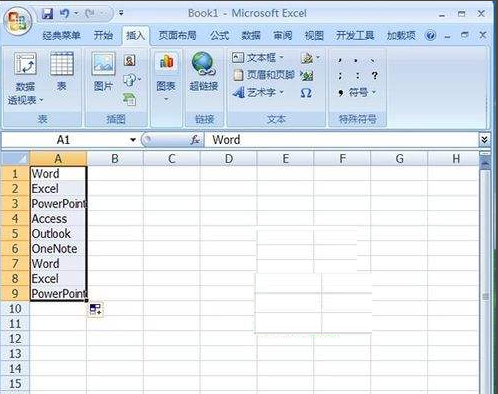The height and width of the screenshot is (394, 498).
Task: Open the Developer tab (开发工具)
Action: tap(355, 35)
